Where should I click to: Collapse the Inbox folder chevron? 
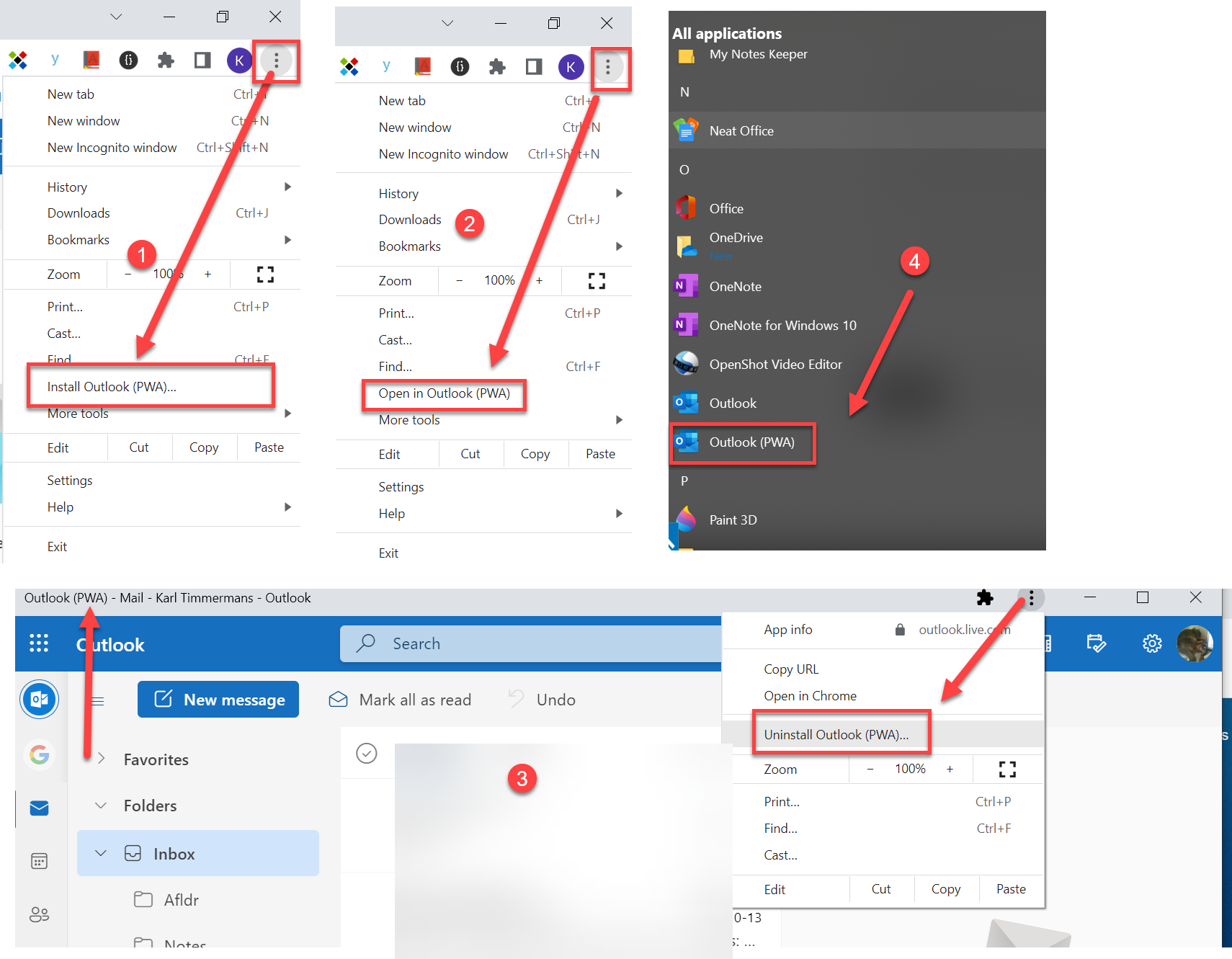[x=101, y=853]
